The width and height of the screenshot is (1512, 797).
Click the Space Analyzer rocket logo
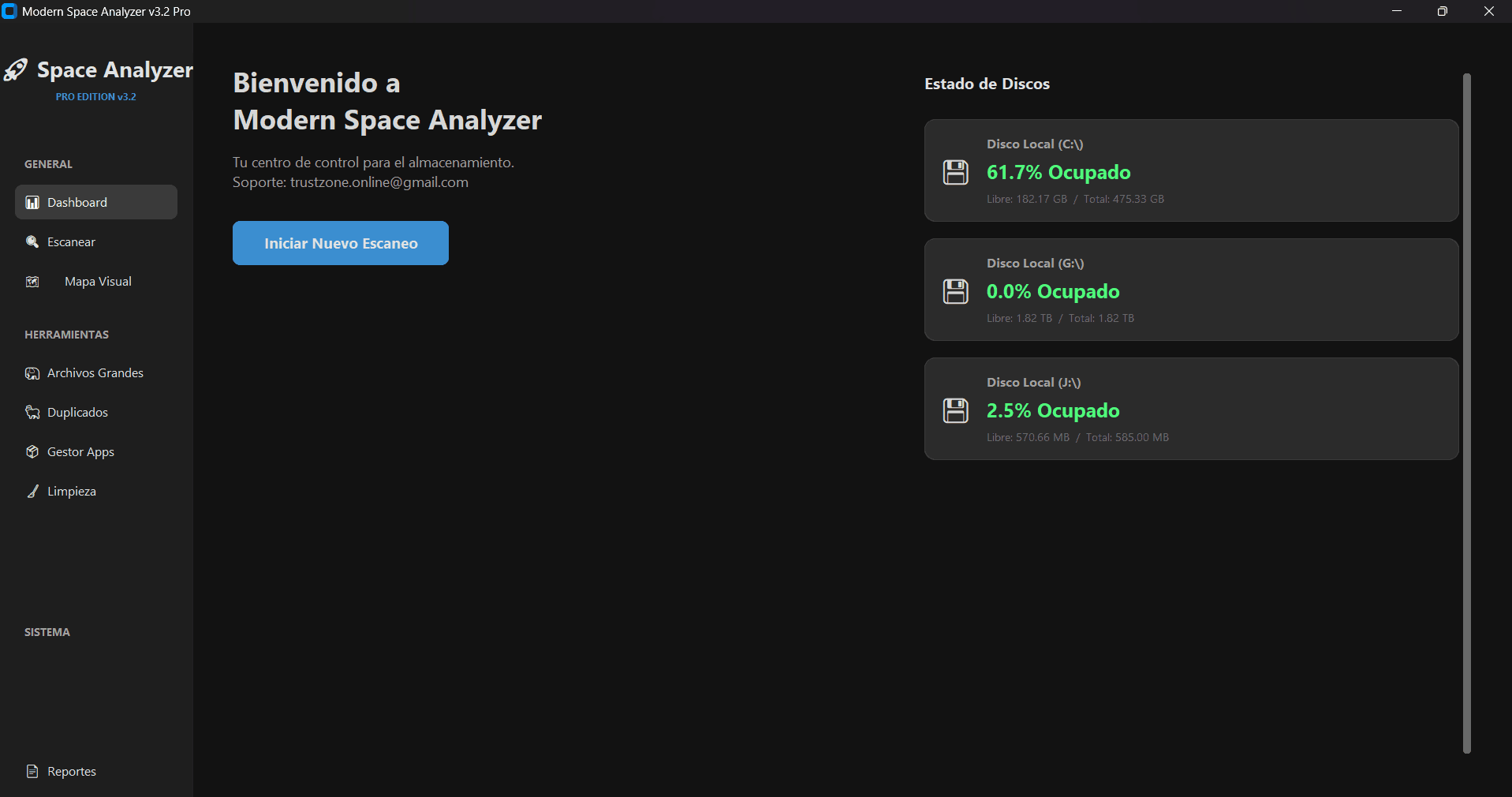(15, 69)
